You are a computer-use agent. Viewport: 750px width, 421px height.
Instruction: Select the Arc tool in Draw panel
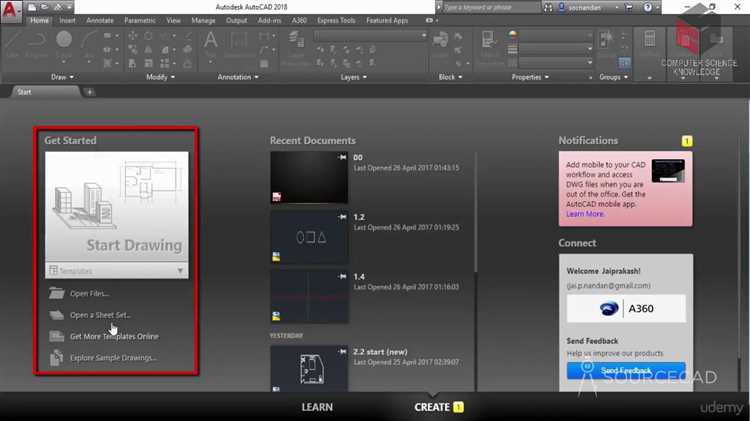[88, 45]
